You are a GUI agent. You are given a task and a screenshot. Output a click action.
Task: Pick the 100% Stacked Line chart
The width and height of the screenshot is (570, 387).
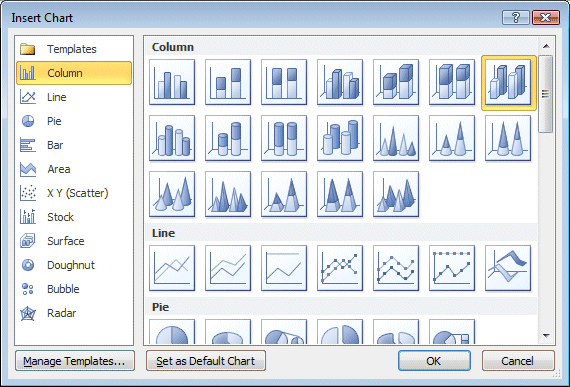[284, 268]
